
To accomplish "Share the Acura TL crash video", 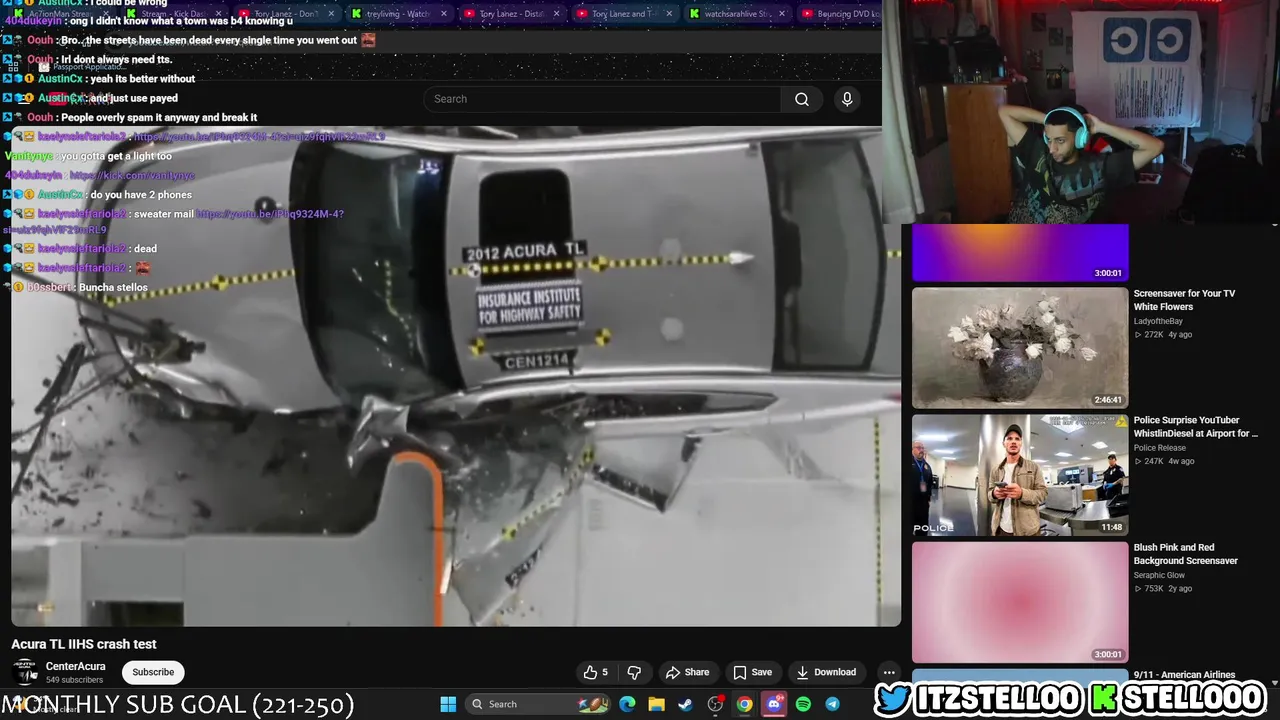I will (687, 672).
